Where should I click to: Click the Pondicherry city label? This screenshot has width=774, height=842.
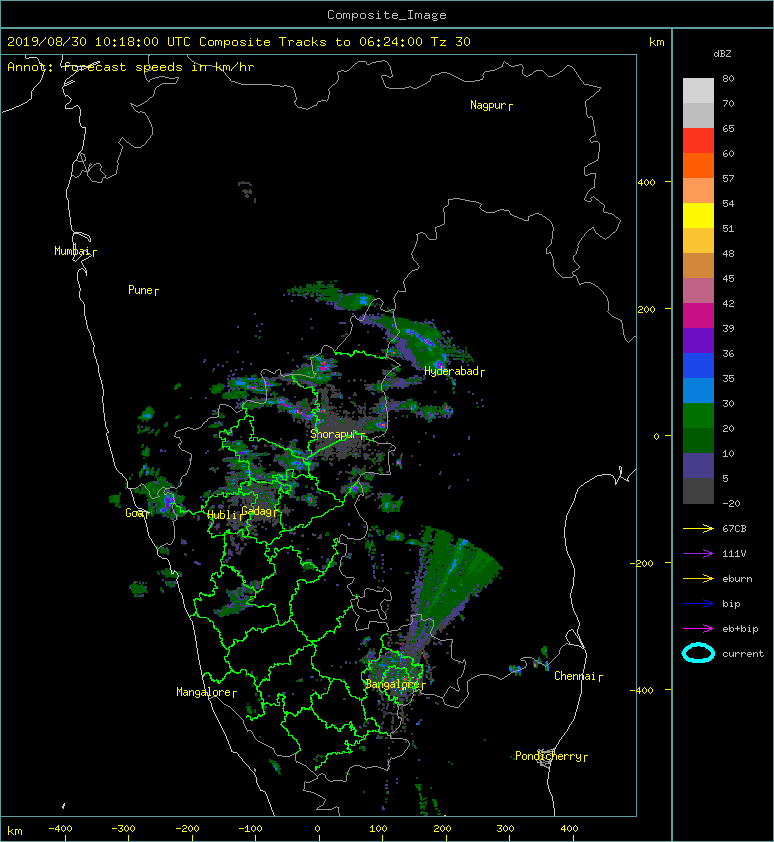(548, 756)
